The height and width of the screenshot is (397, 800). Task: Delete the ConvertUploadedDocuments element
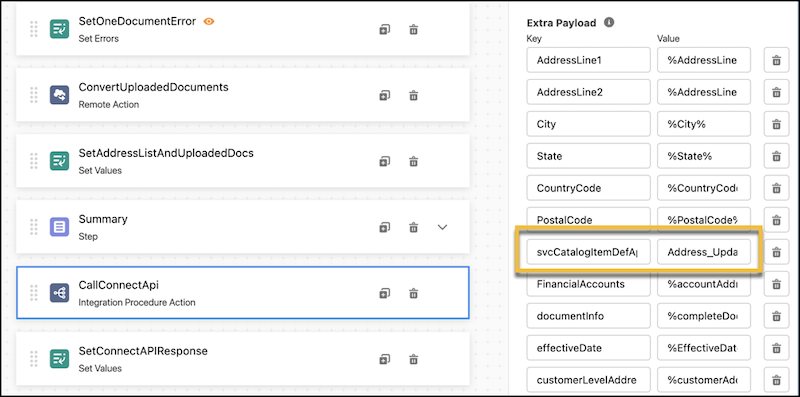[414, 95]
